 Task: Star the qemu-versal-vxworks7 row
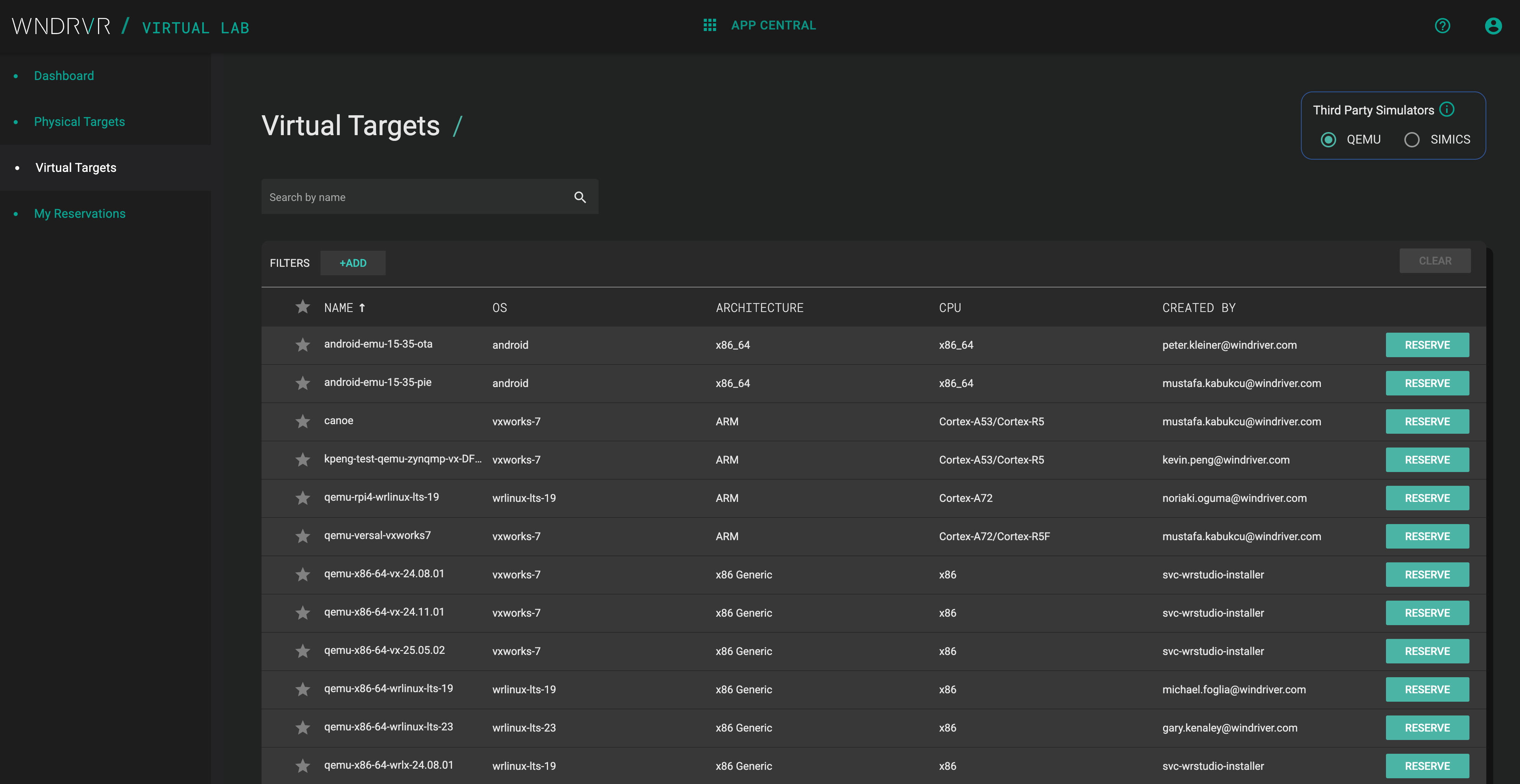click(303, 536)
